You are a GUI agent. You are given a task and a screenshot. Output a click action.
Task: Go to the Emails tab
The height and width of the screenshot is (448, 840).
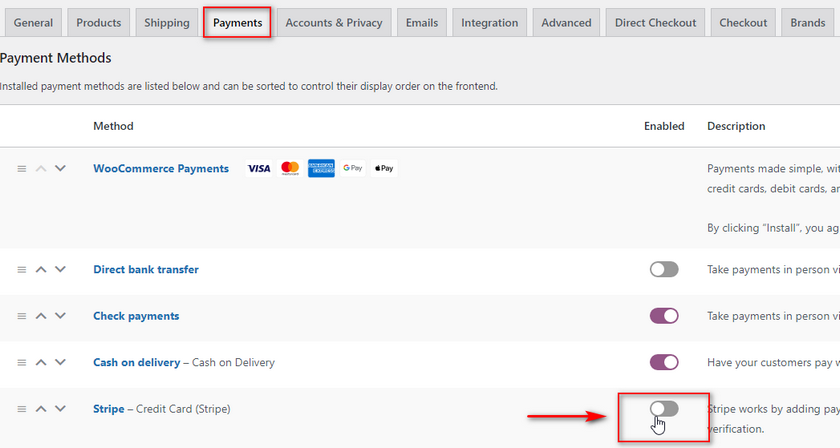[422, 23]
